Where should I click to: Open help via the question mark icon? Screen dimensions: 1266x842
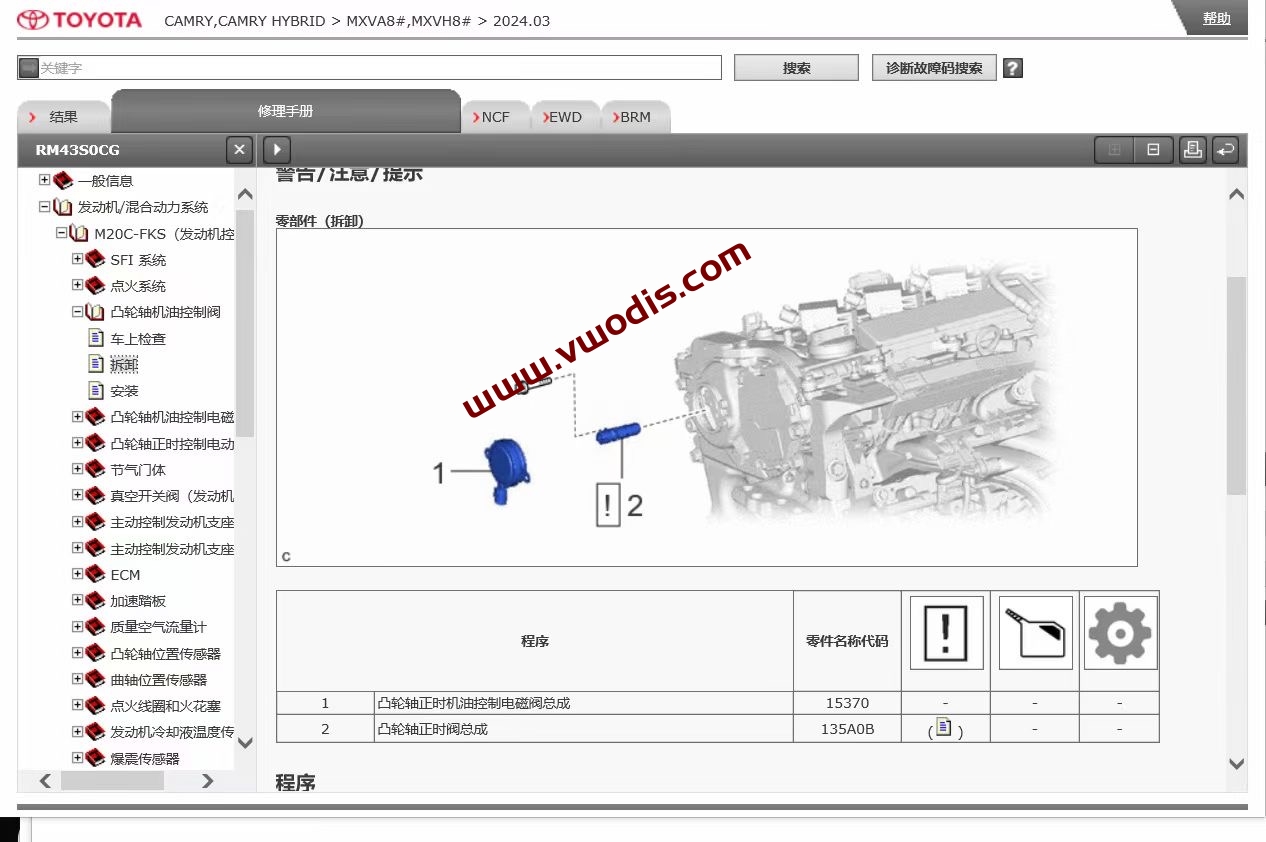[1011, 68]
